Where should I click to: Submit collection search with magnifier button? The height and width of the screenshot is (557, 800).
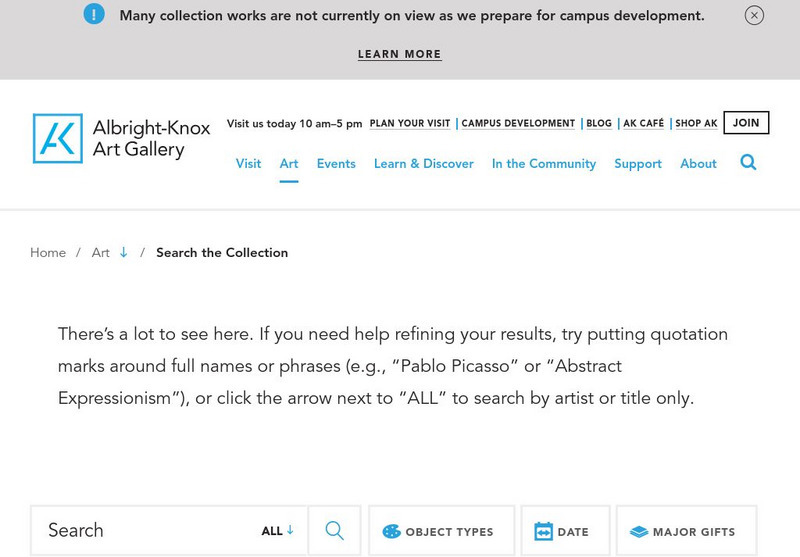(334, 531)
